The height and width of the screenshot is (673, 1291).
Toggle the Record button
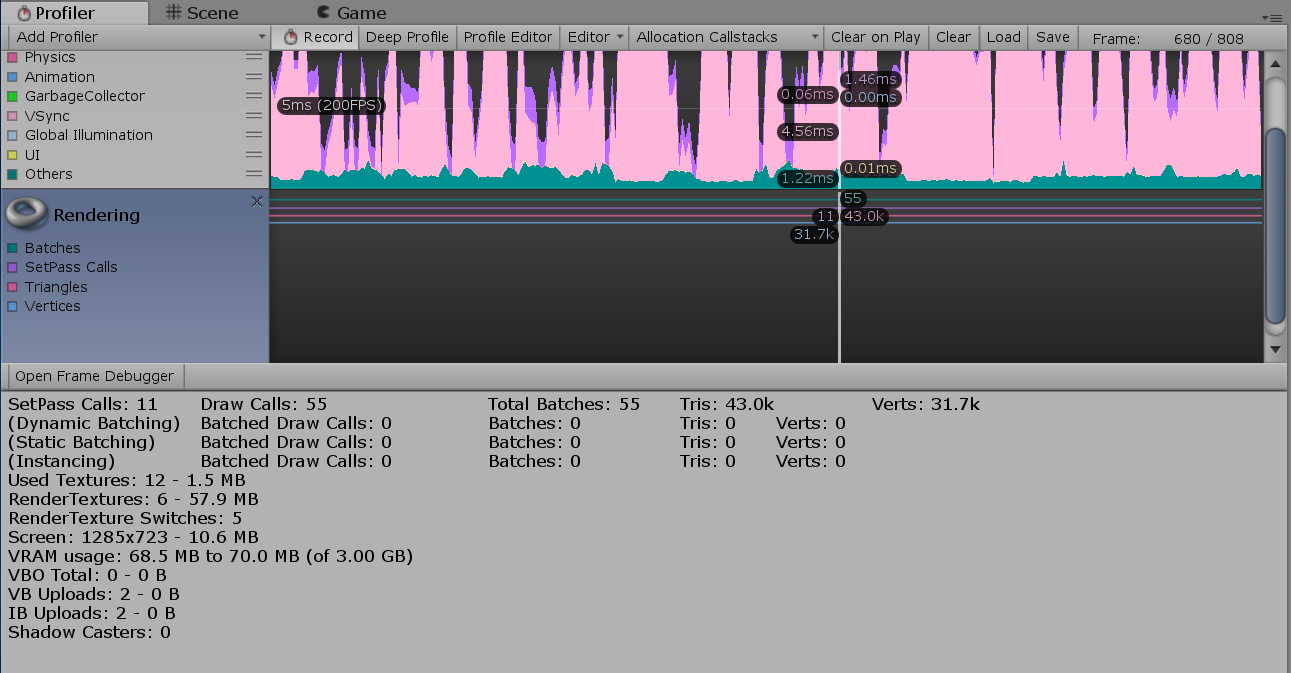318,37
